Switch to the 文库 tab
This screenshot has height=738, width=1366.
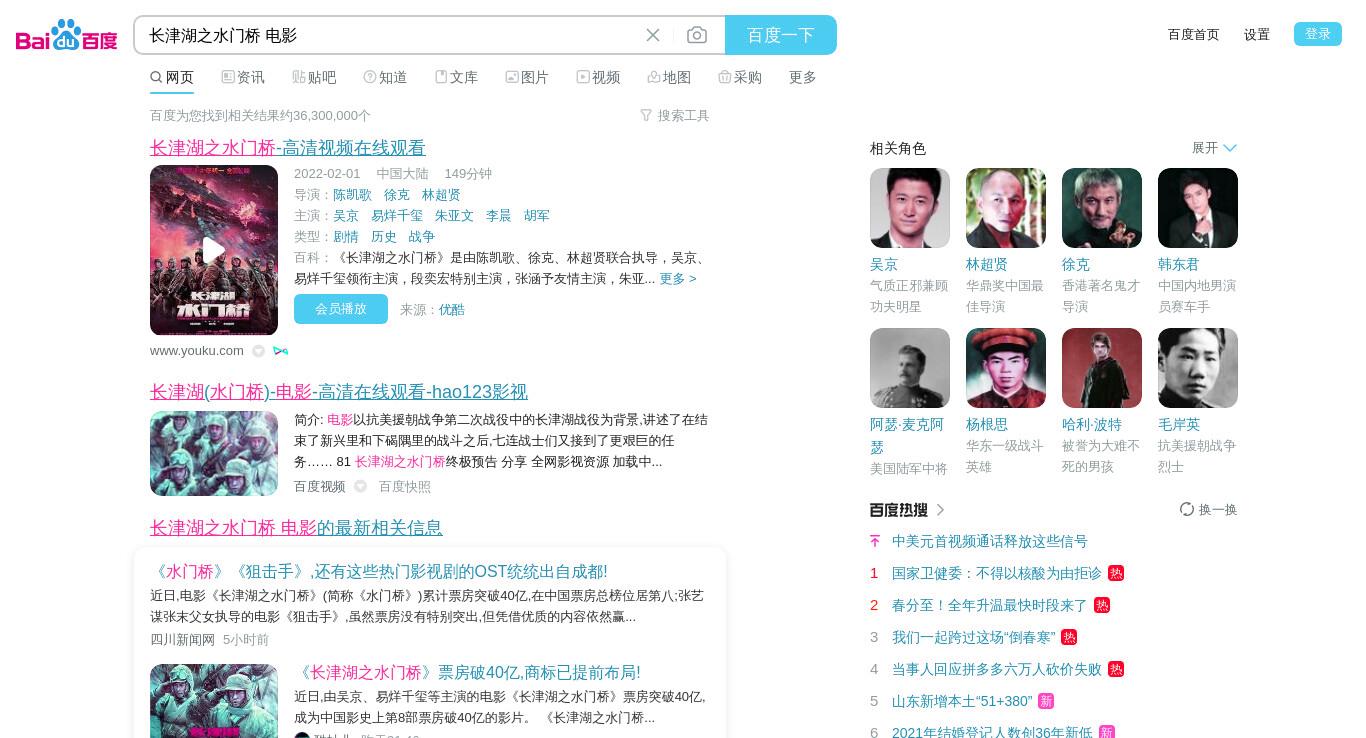(x=456, y=77)
